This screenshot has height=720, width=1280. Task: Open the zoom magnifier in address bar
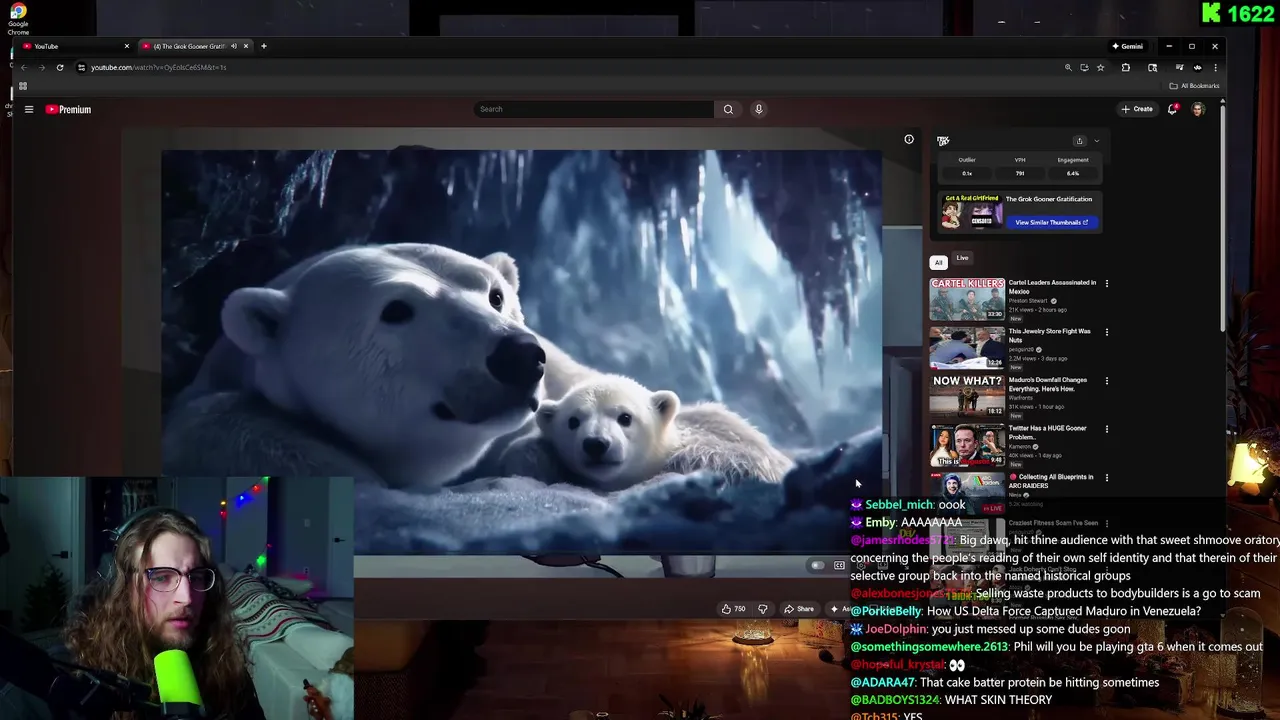(x=1068, y=67)
